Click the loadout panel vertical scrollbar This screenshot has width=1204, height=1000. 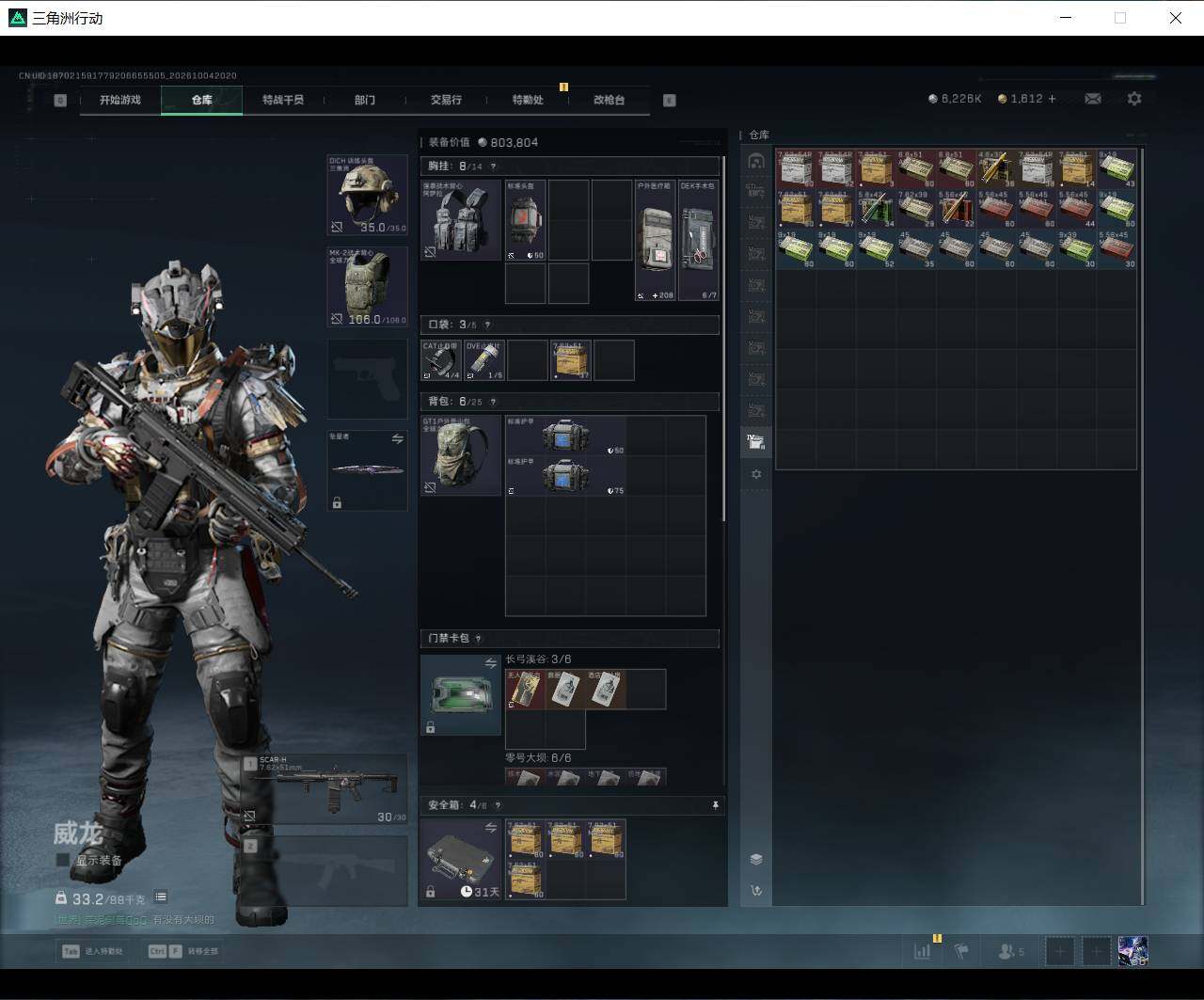(x=723, y=339)
